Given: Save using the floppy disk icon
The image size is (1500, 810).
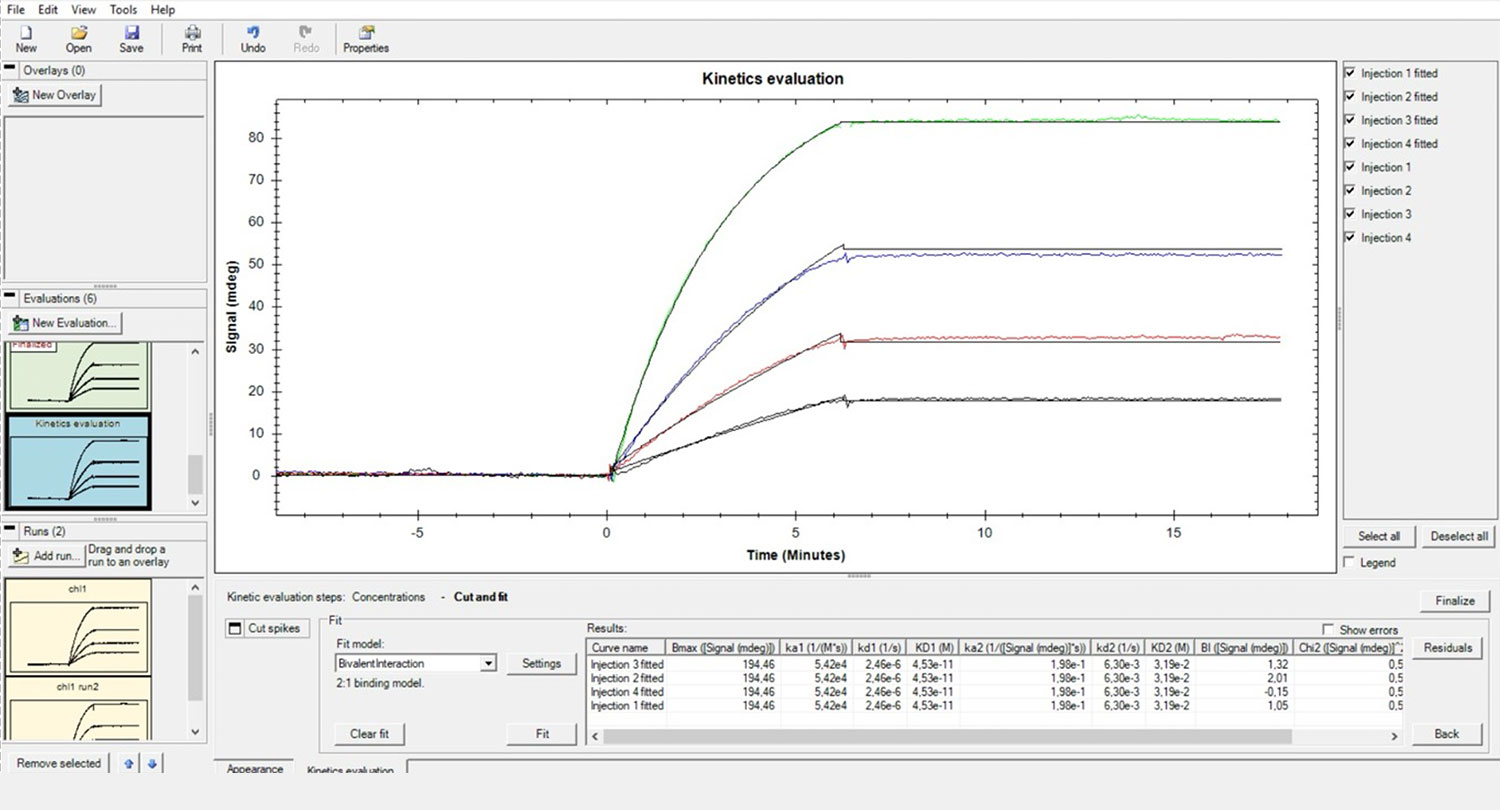Looking at the screenshot, I should [131, 33].
